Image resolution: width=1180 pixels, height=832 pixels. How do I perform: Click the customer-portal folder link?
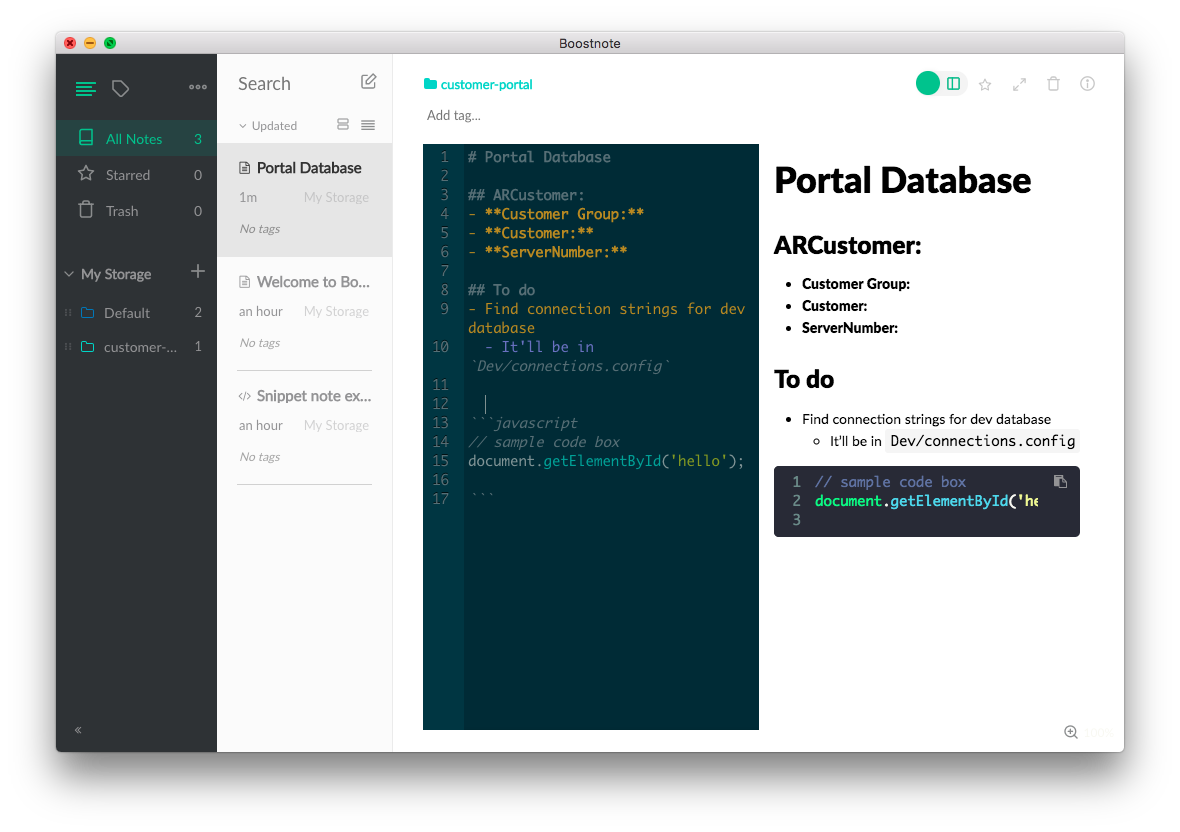(x=486, y=84)
